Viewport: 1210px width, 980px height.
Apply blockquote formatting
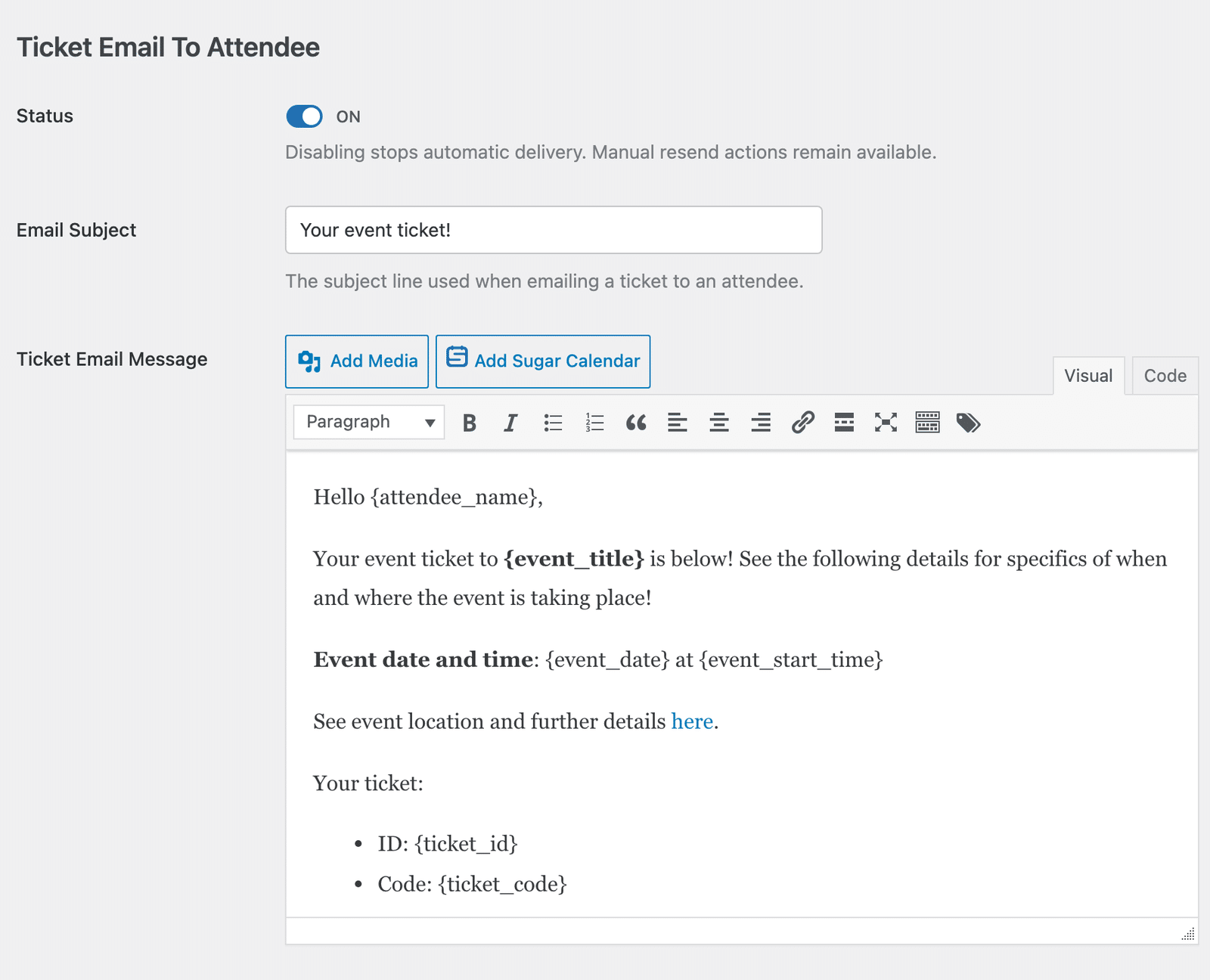tap(636, 423)
